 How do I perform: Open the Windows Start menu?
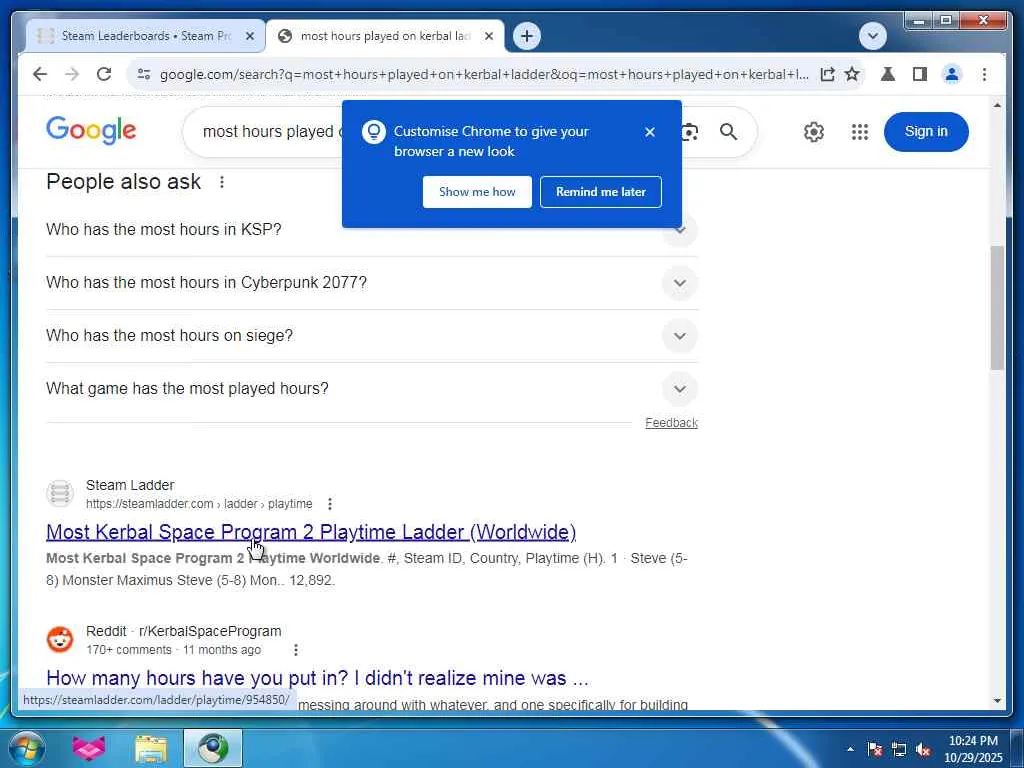26,748
